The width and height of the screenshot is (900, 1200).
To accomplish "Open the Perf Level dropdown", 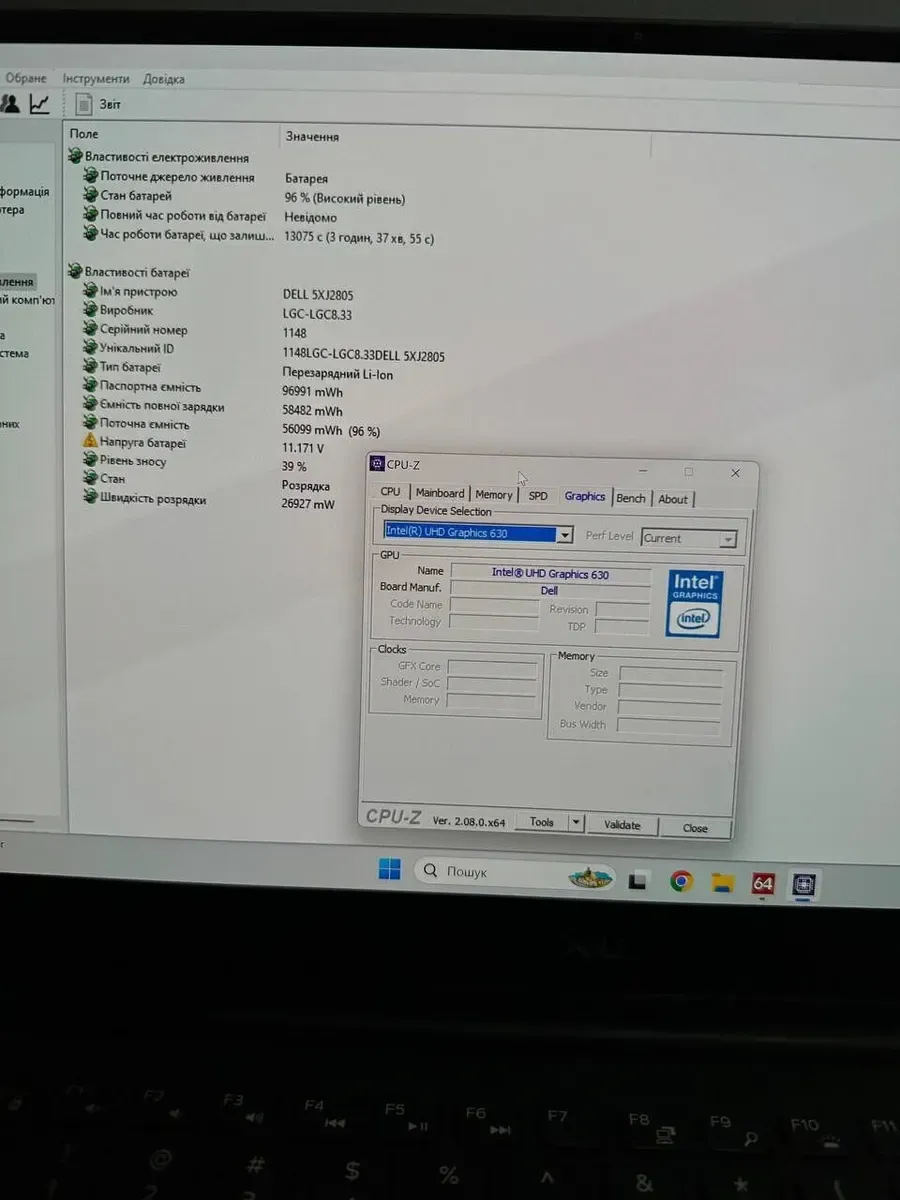I will click(728, 539).
